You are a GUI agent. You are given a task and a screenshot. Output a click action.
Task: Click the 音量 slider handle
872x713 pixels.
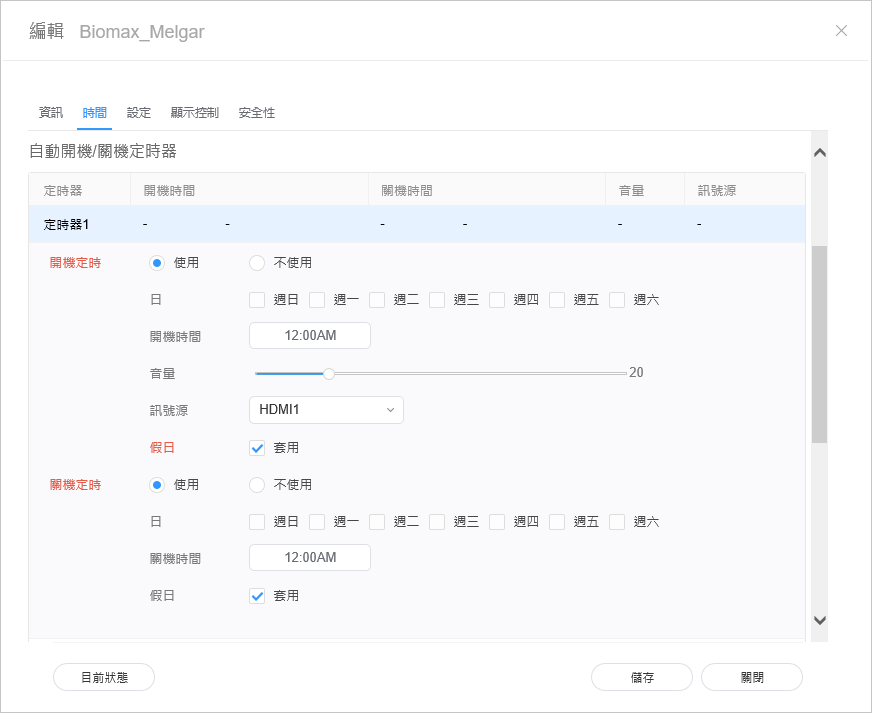coord(328,373)
